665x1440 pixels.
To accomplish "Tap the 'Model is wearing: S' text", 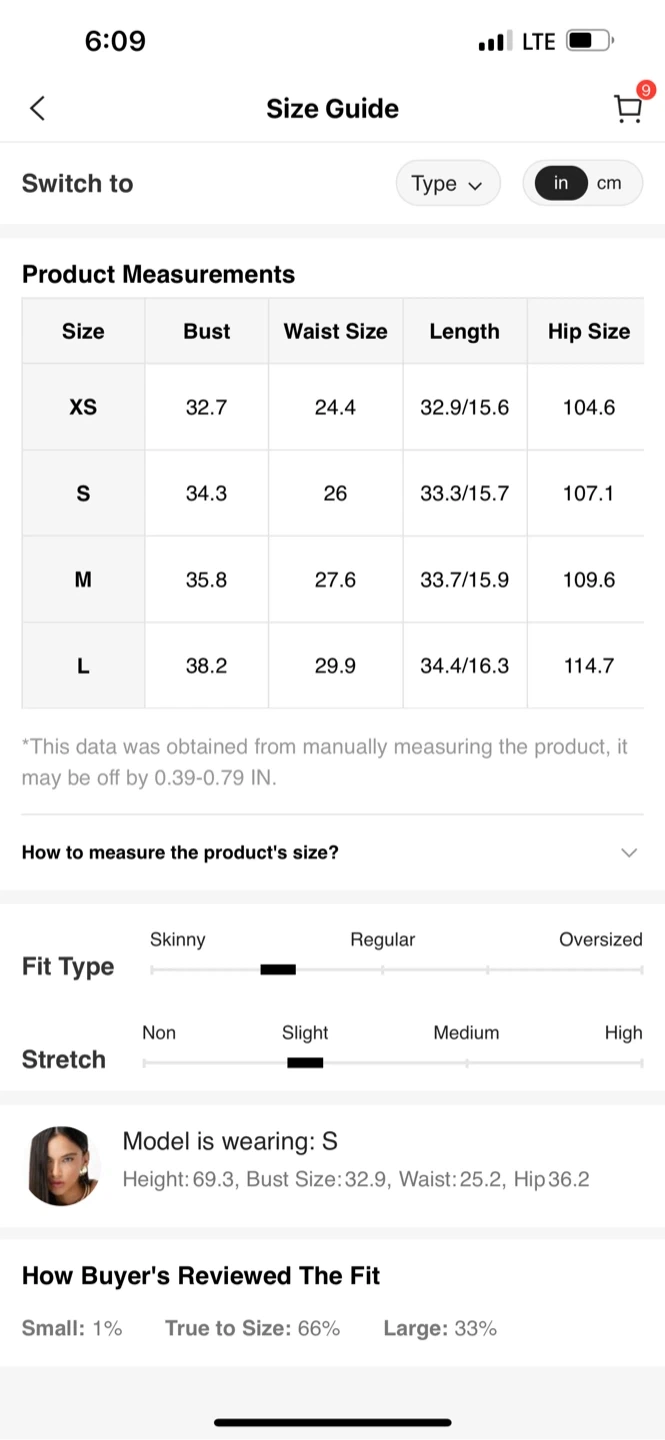I will click(230, 1141).
